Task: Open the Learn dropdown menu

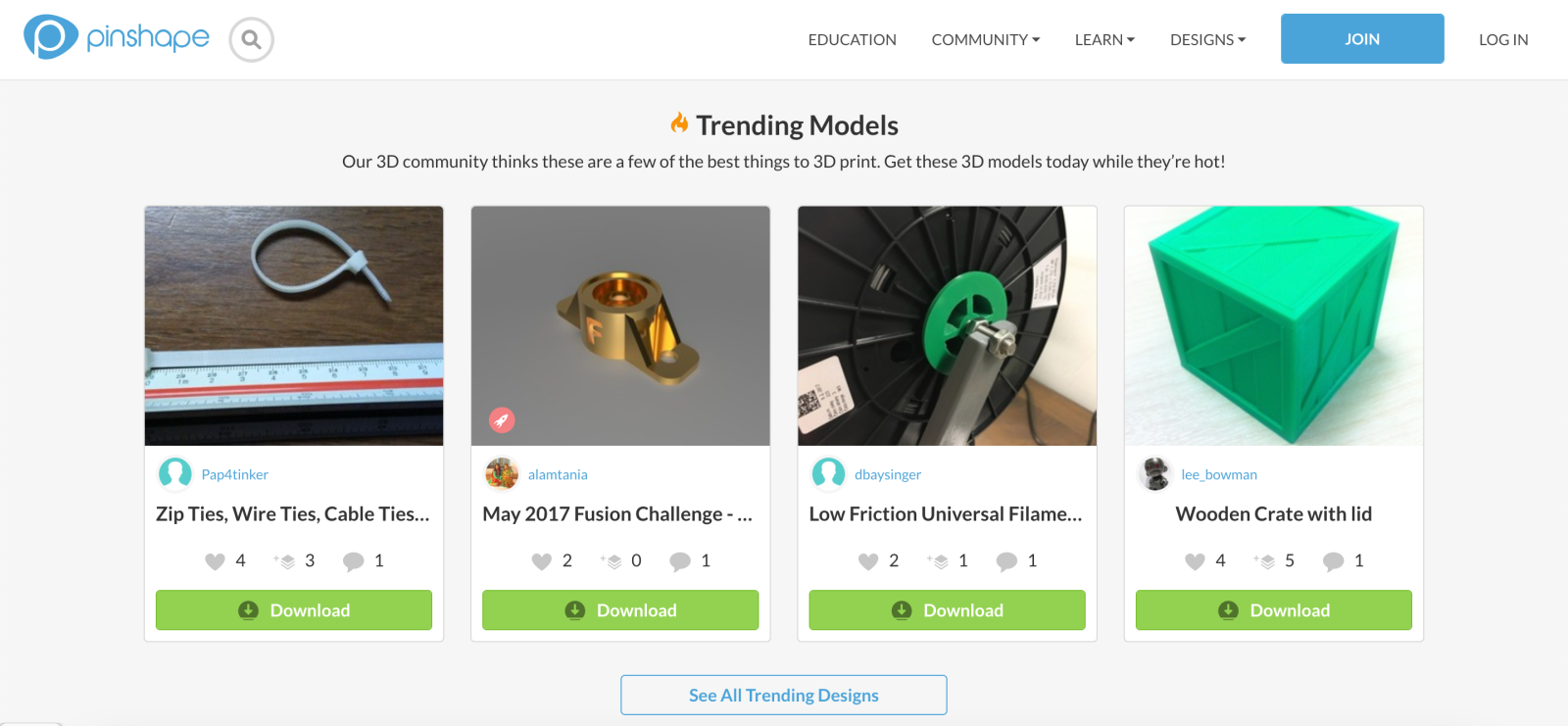Action: coord(1104,40)
